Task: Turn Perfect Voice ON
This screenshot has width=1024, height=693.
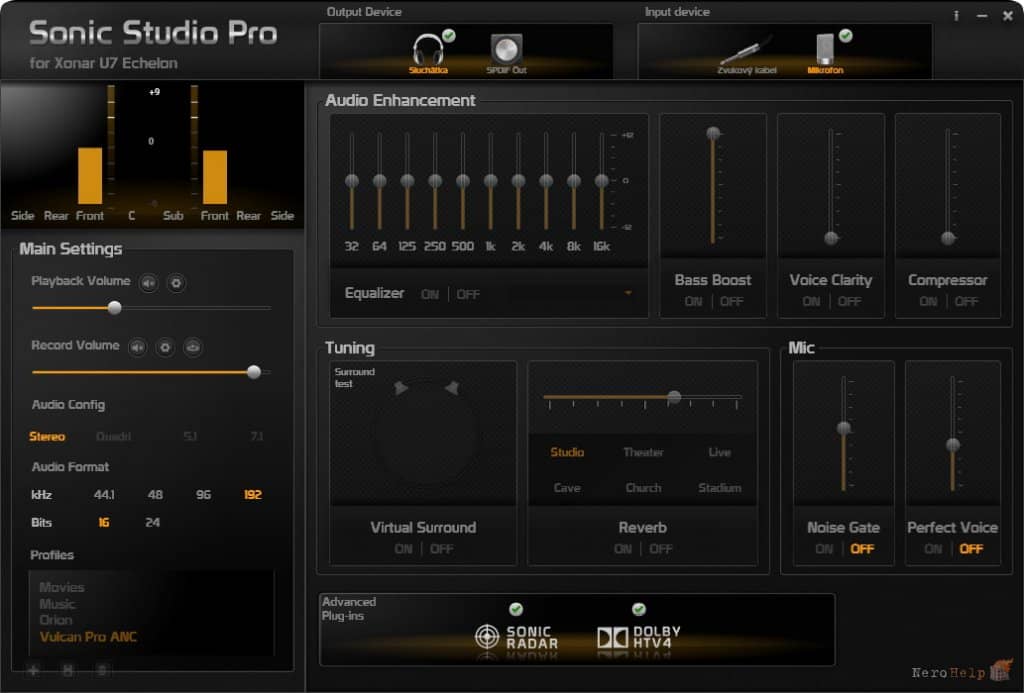Action: 933,549
